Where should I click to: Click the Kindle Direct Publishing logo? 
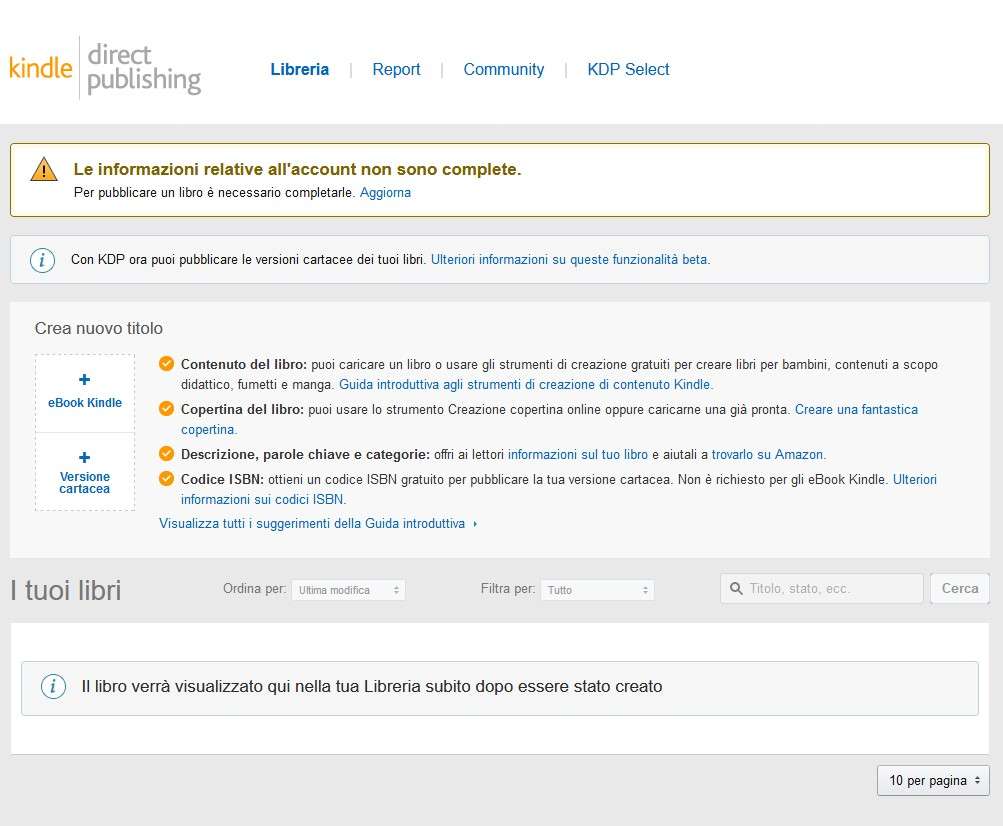pyautogui.click(x=105, y=69)
